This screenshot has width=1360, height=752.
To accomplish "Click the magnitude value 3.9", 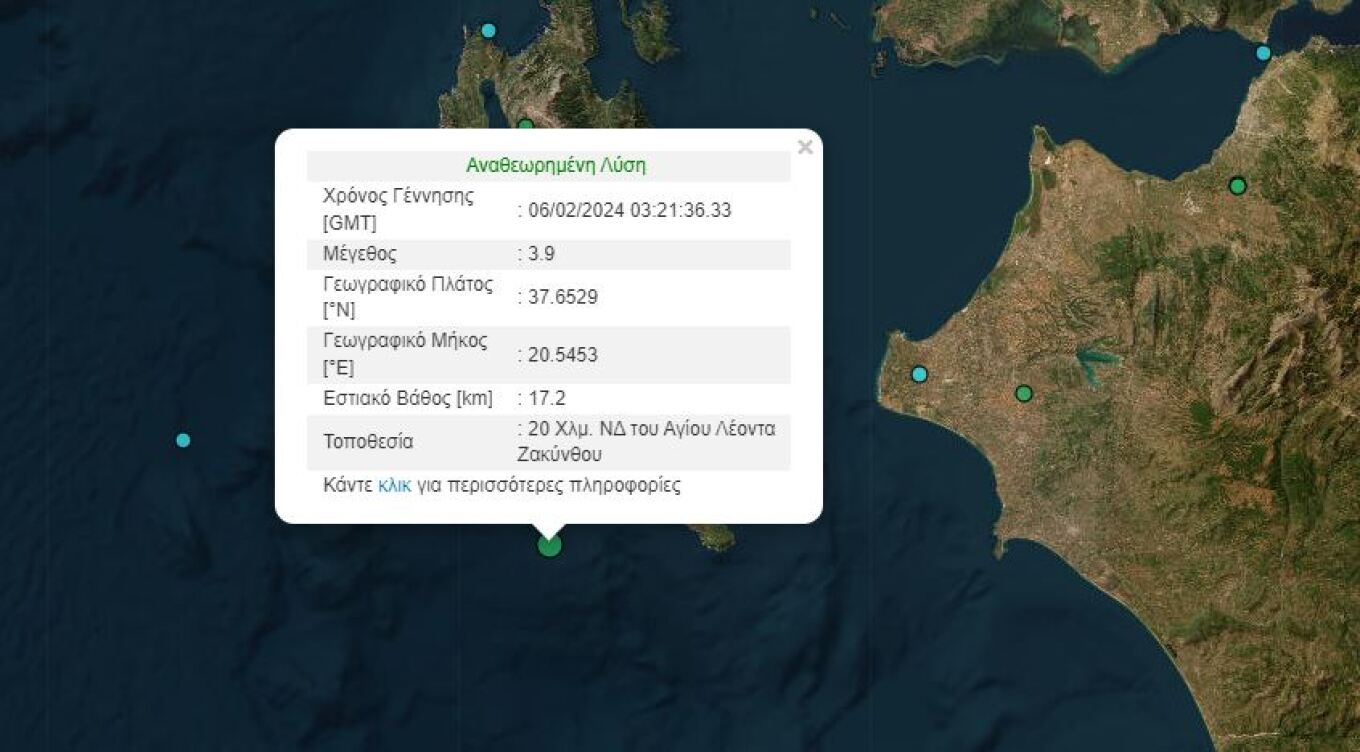I will (541, 254).
